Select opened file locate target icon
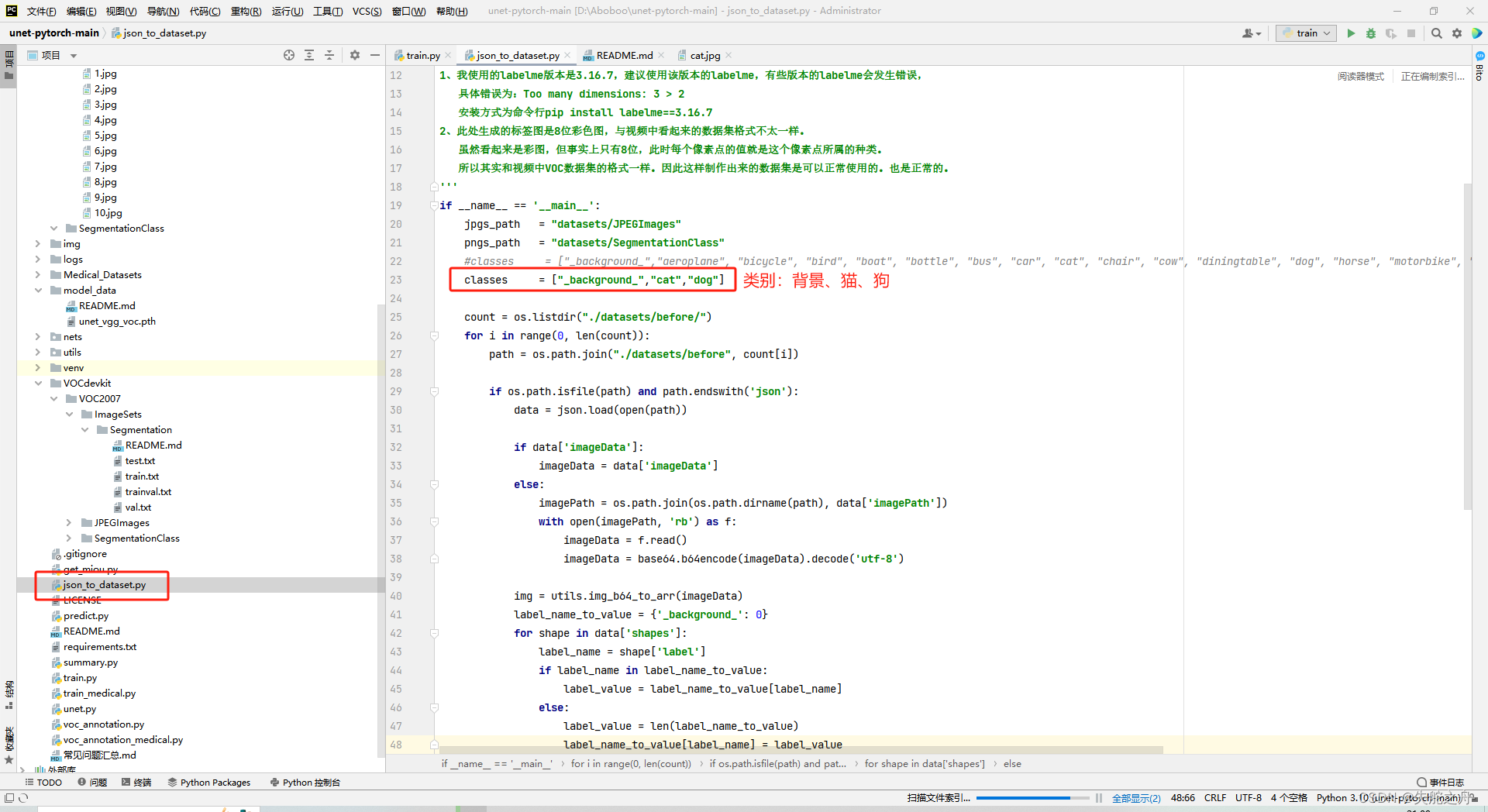The image size is (1488, 812). click(x=289, y=55)
